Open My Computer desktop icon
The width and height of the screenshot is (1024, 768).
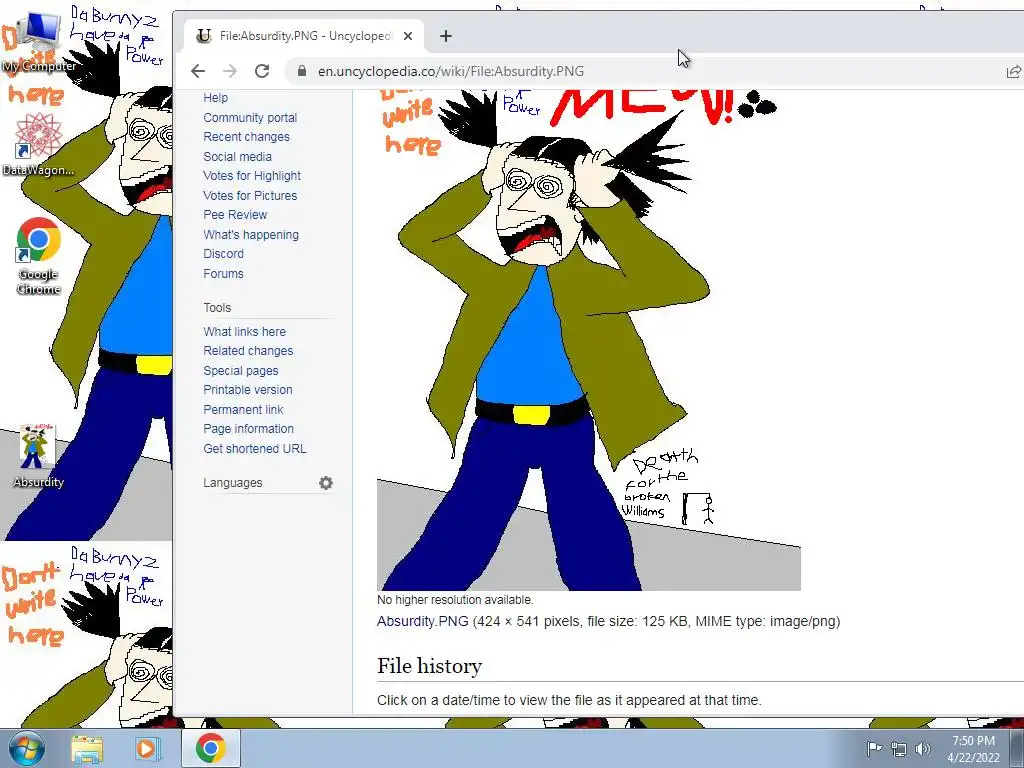(x=38, y=42)
